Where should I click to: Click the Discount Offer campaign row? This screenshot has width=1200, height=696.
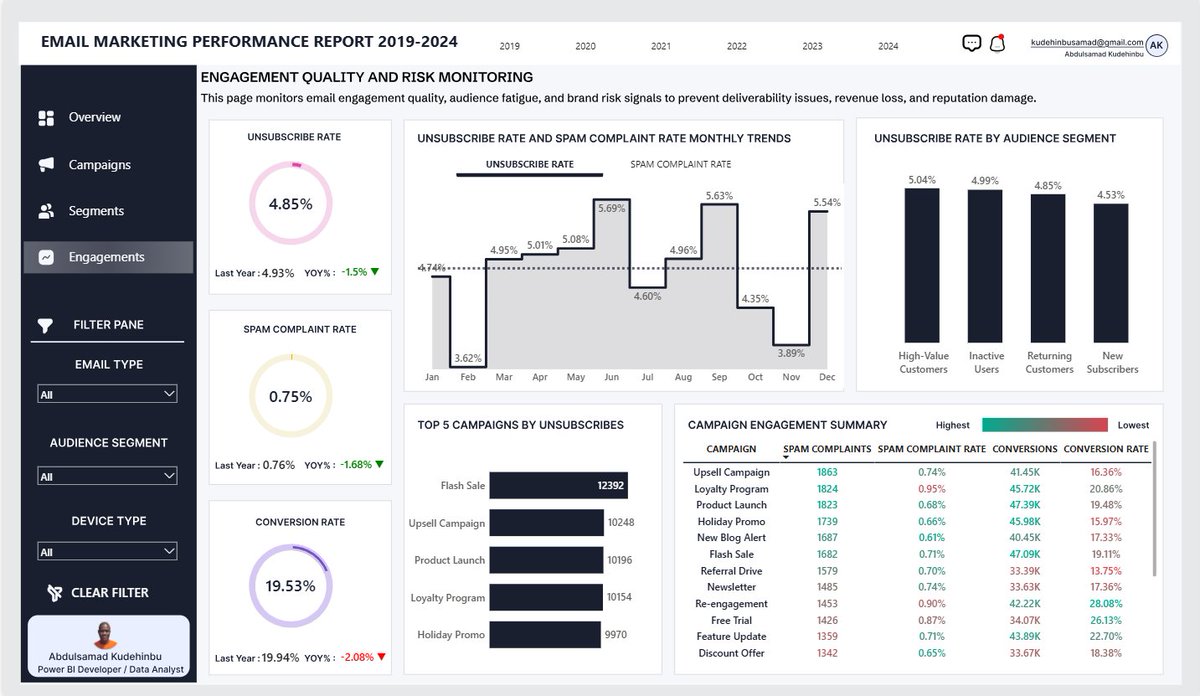coord(917,653)
